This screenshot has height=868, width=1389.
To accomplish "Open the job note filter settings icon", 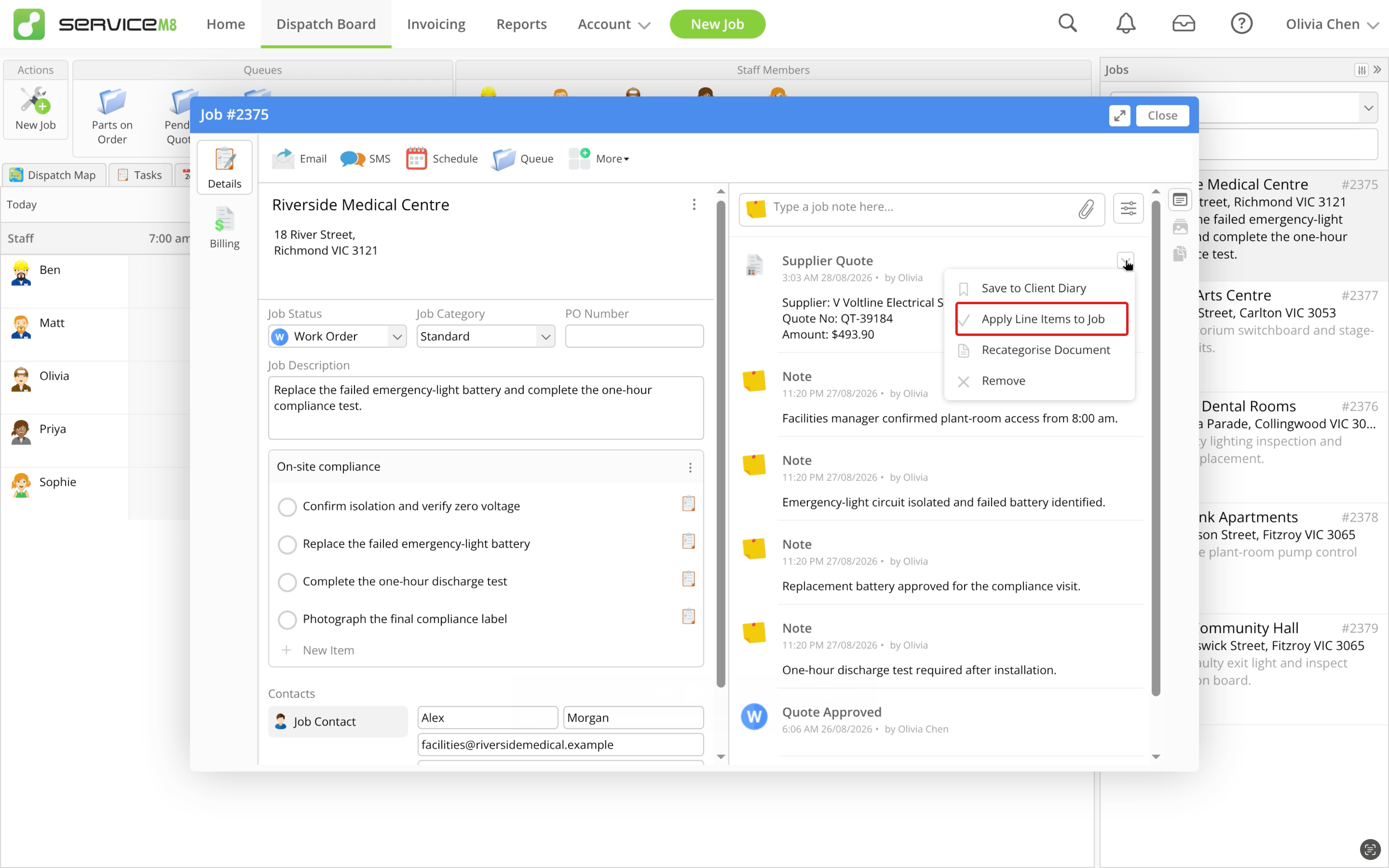I will [x=1128, y=209].
